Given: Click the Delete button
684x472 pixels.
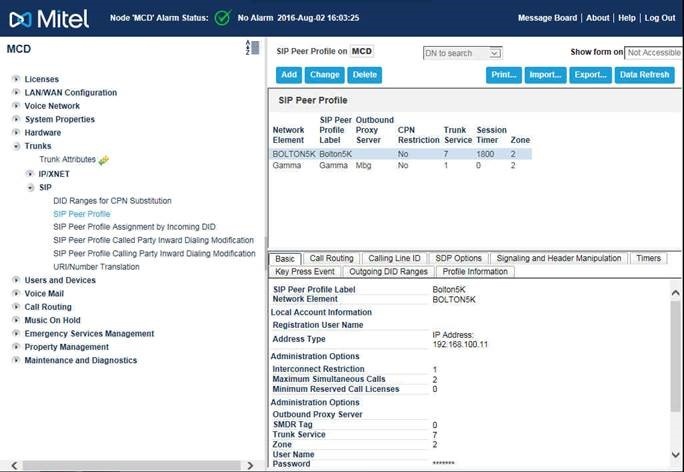Looking at the screenshot, I should click(x=365, y=75).
